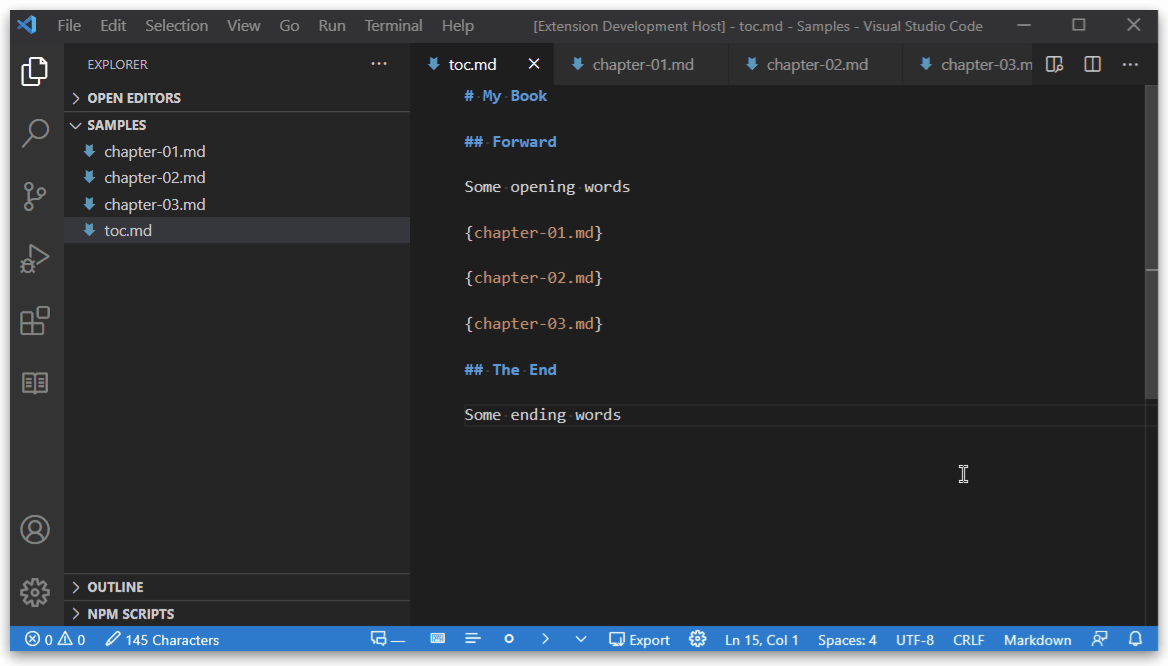Change indentation via Spaces: 4
This screenshot has height=666, width=1168.
(x=847, y=640)
